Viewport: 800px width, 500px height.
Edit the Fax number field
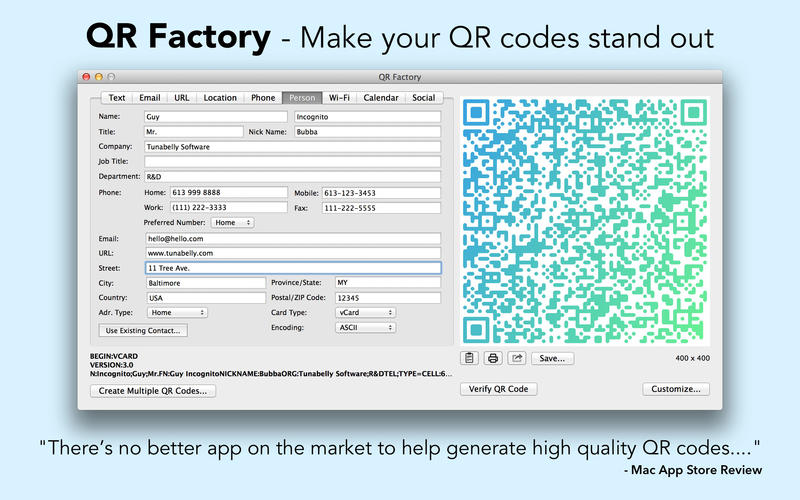point(381,208)
